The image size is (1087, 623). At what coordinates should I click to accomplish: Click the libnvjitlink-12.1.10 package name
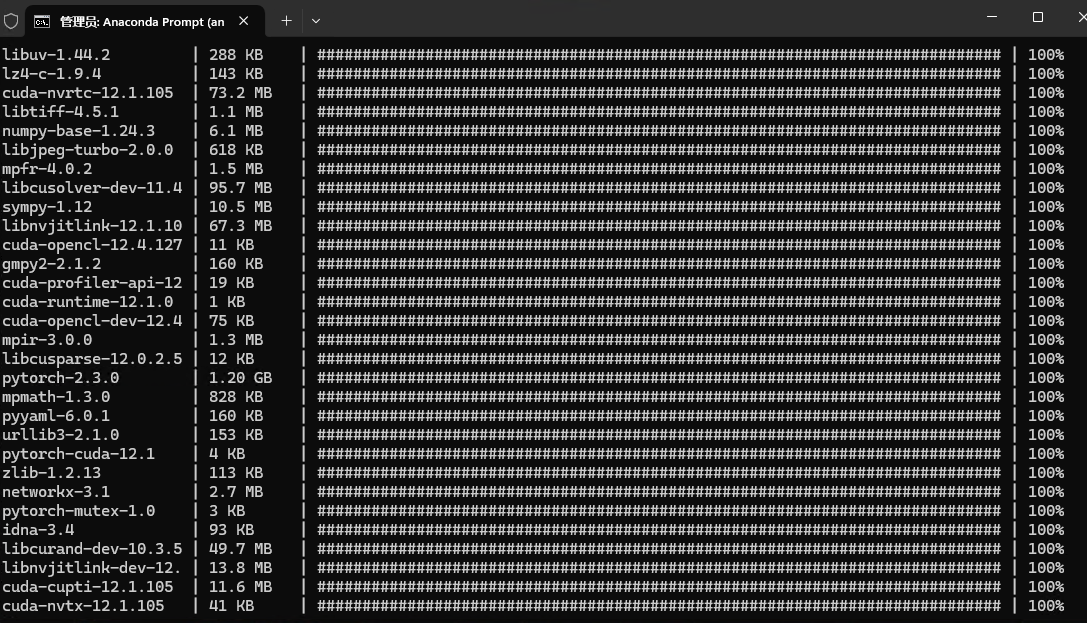tap(92, 226)
